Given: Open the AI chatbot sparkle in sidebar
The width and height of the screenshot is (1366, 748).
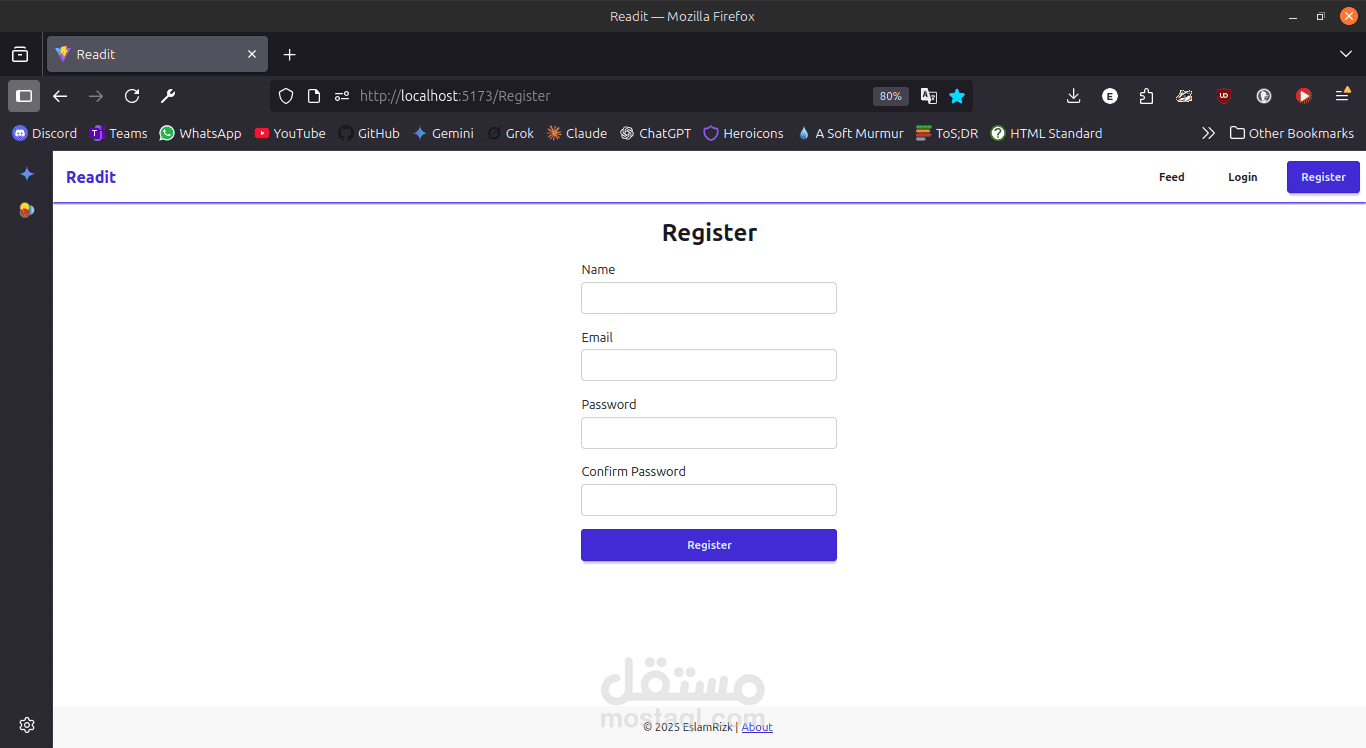Looking at the screenshot, I should (x=27, y=174).
